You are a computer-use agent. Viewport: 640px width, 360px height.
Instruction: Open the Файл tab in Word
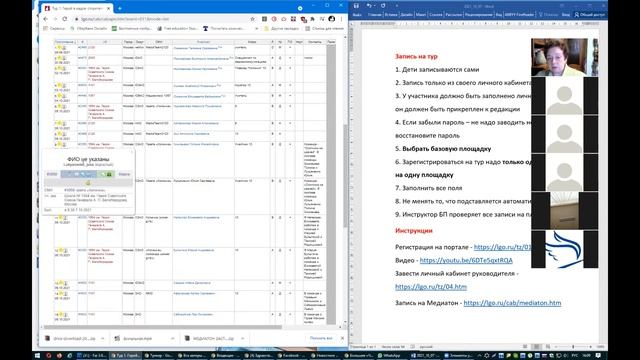[x=357, y=15]
